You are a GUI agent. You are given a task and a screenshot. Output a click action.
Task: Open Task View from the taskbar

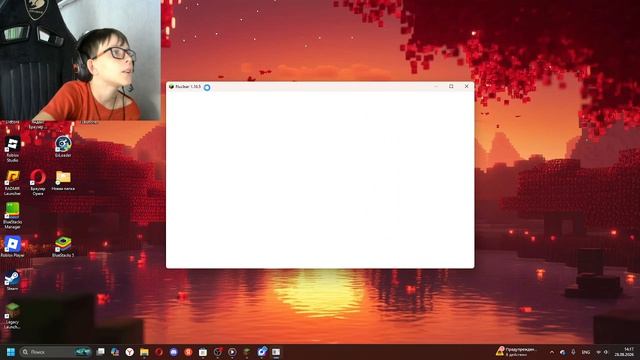[100, 352]
